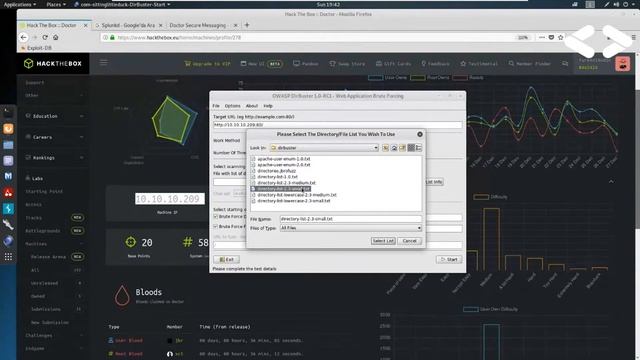This screenshot has height=360, width=640.
Task: Open a new Firefox tab
Action: click(247, 25)
